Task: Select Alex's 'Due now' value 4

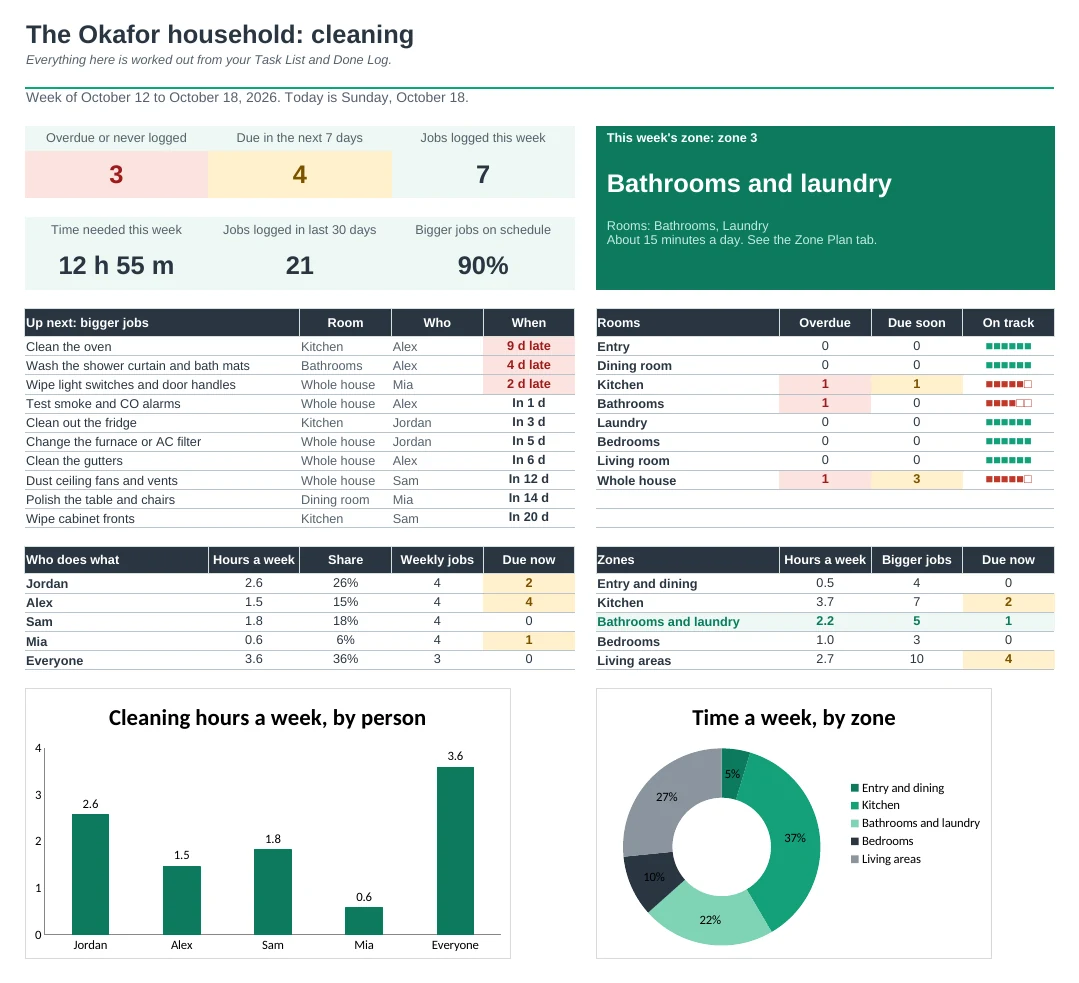Action: [x=528, y=602]
